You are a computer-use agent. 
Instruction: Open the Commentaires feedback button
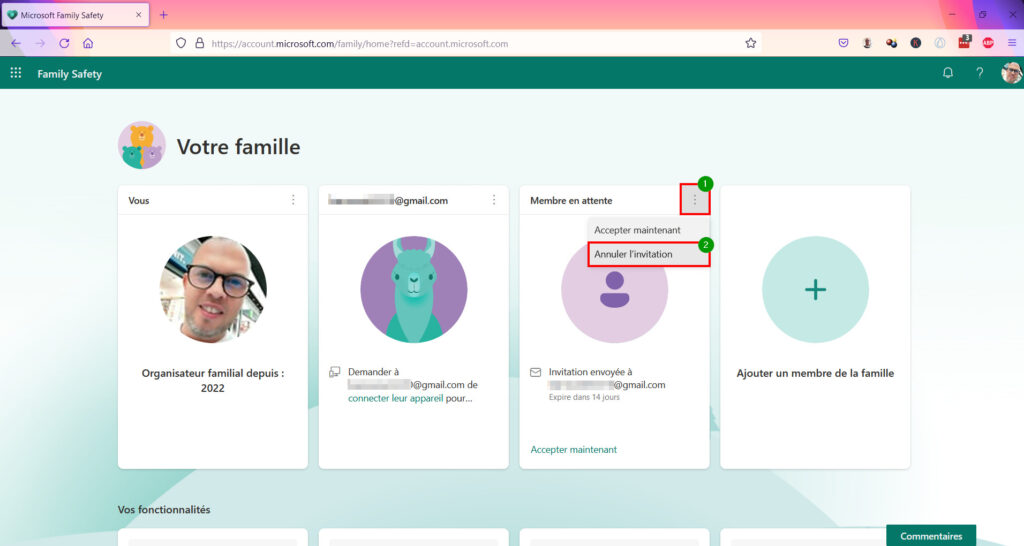pos(931,536)
